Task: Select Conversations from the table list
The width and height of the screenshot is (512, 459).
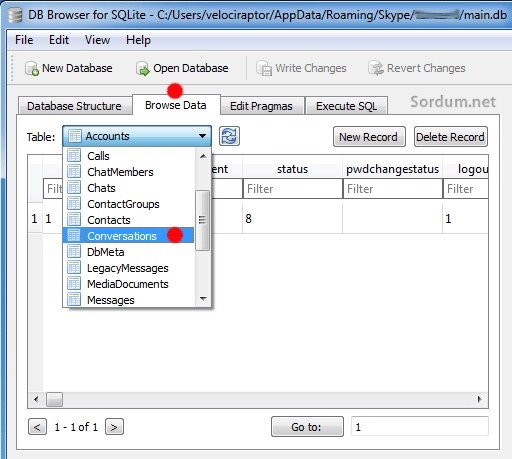Action: [x=129, y=236]
